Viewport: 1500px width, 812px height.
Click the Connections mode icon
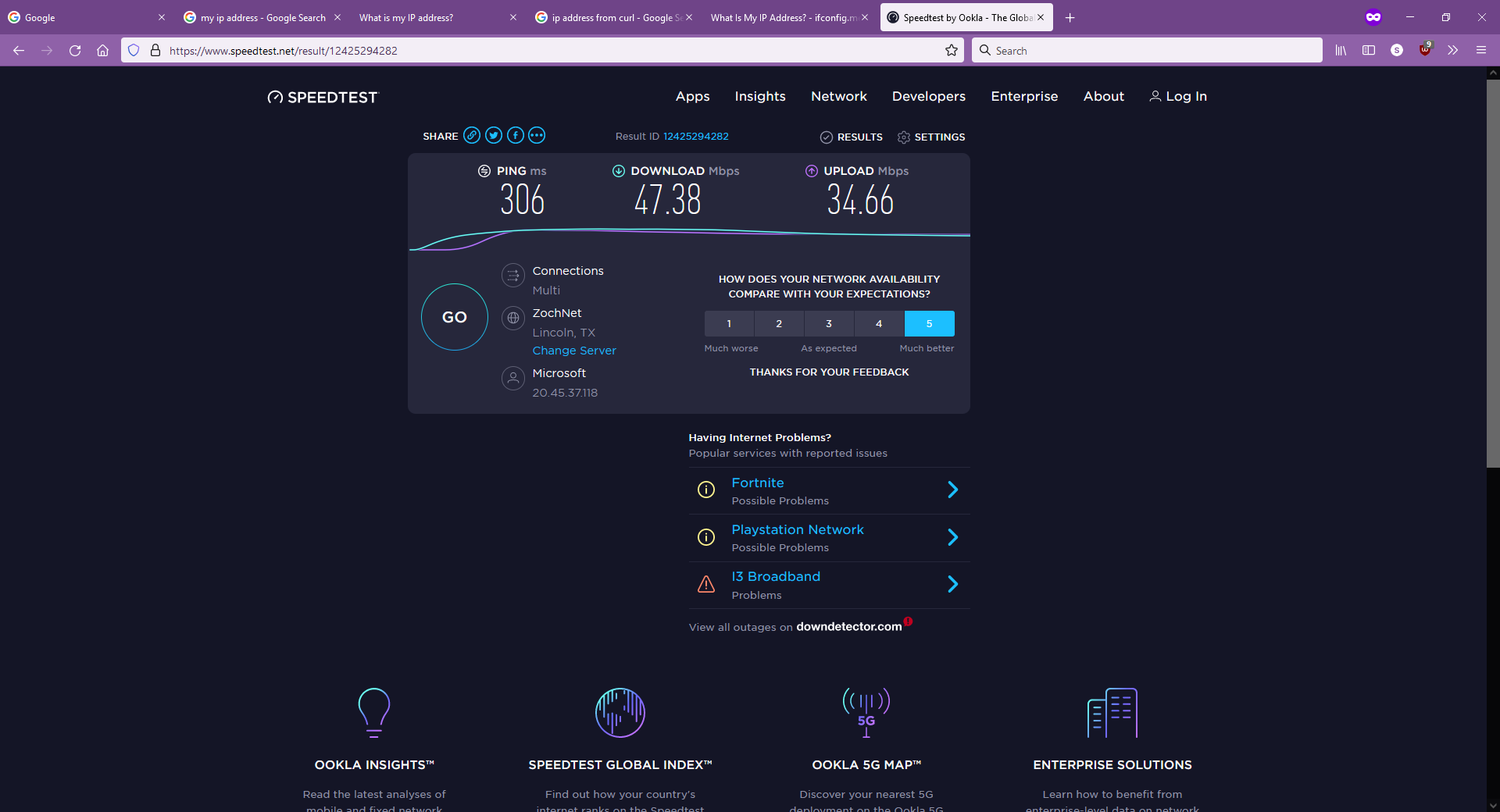click(x=512, y=276)
